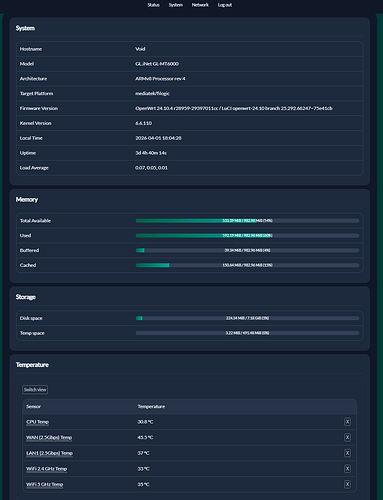Image resolution: width=383 pixels, height=500 pixels.
Task: Click the Model row label
Action: [x=27, y=64]
